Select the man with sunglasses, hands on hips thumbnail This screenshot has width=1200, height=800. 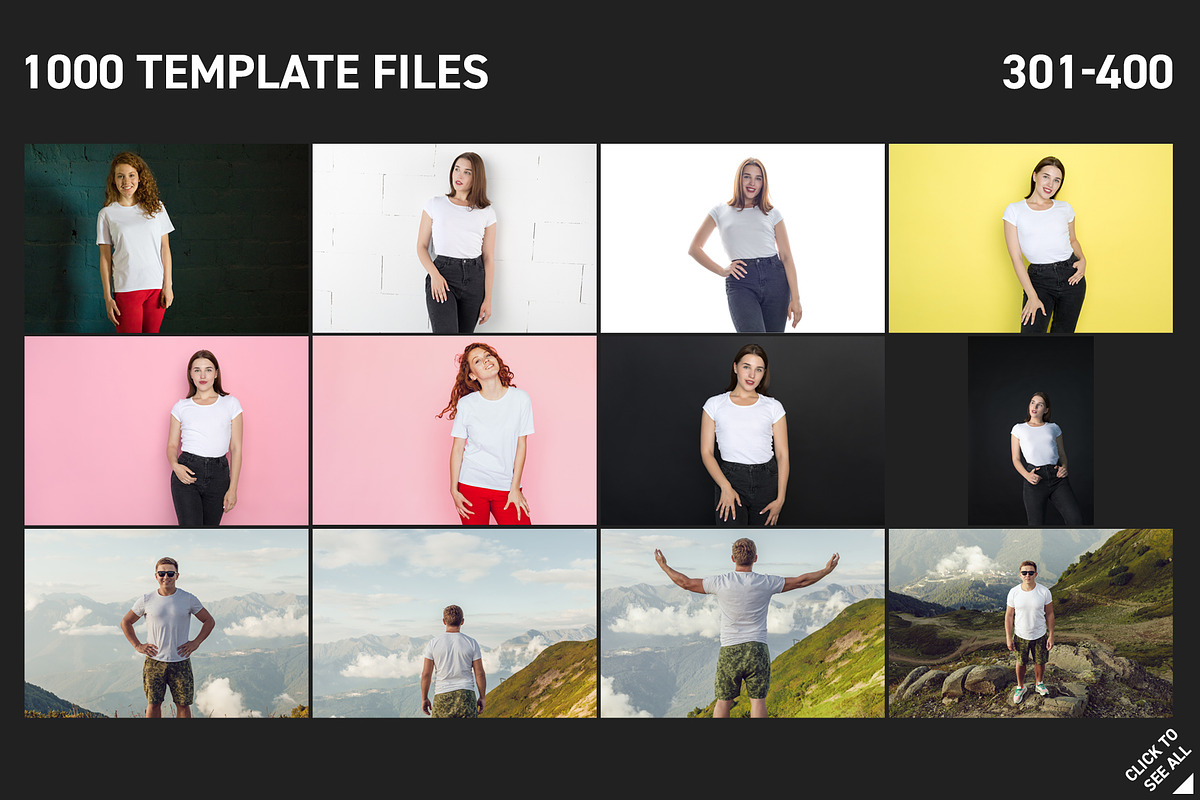coord(166,624)
